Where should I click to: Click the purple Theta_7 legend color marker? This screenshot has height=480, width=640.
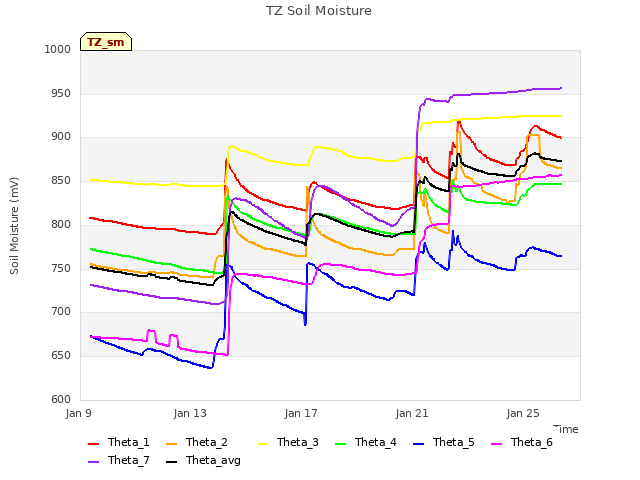93,462
